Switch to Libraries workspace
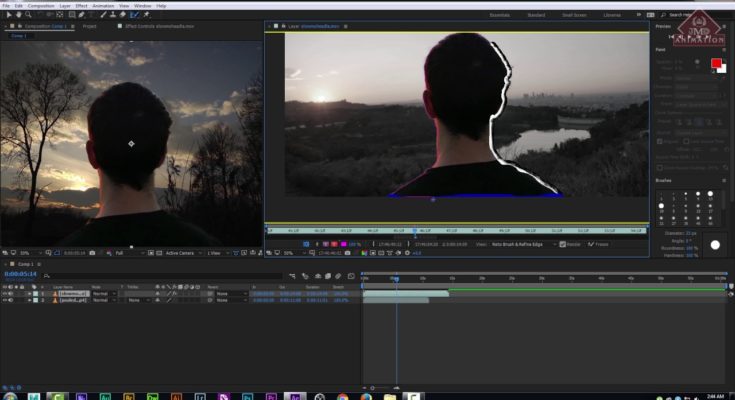 [612, 15]
